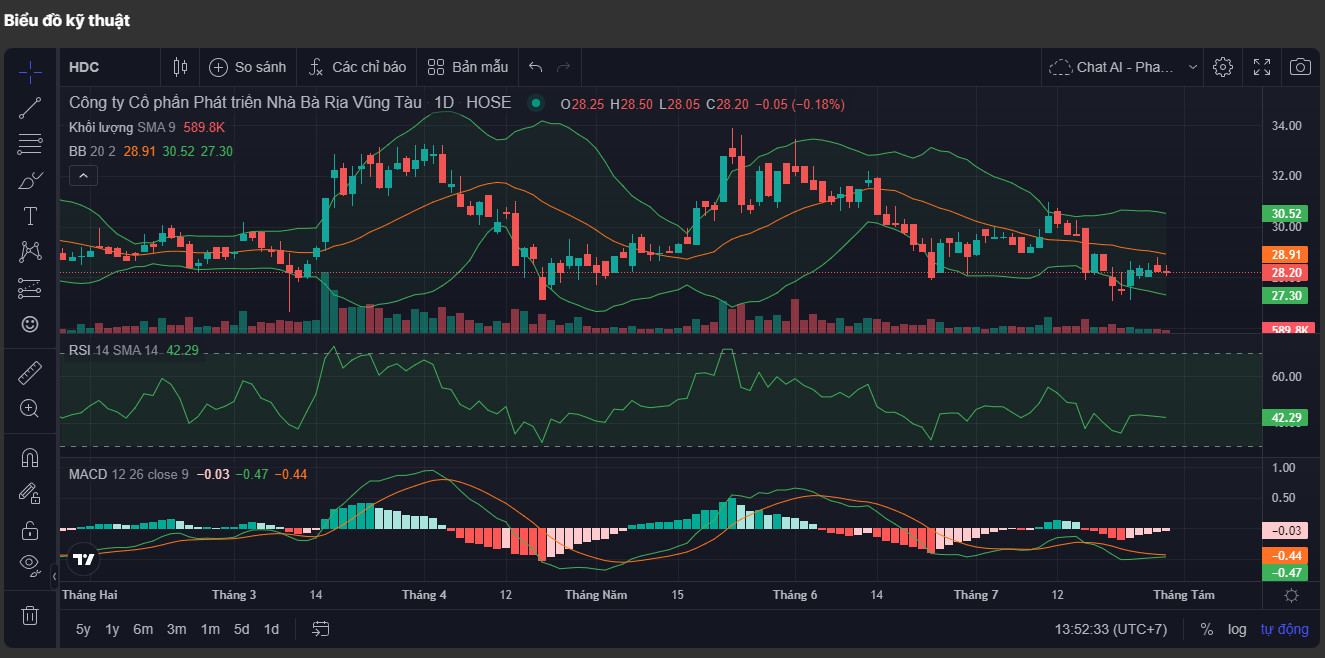Click the -0.03 MACD histogram label
This screenshot has height=658, width=1325.
pyautogui.click(x=1286, y=531)
